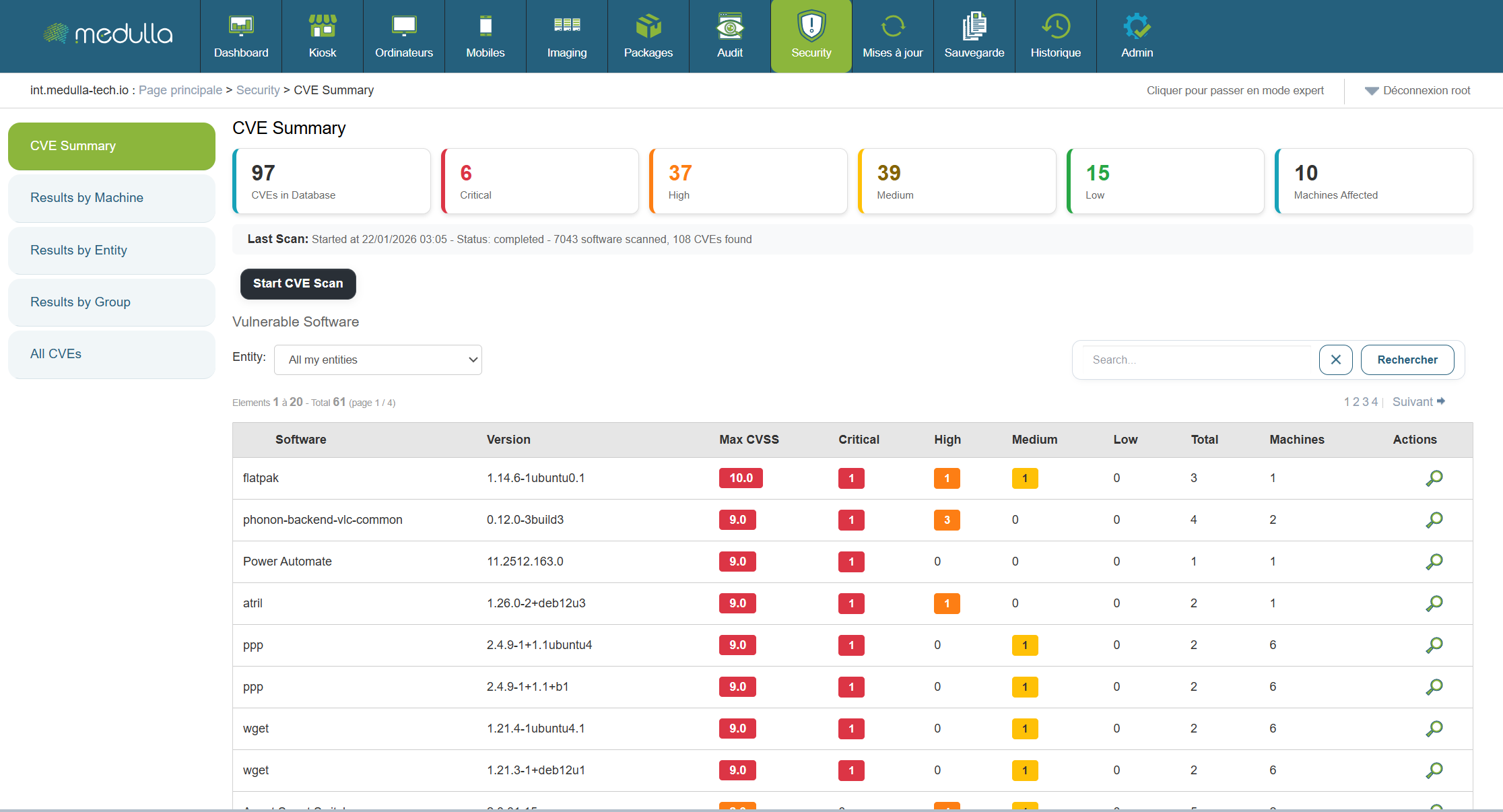Click magnifier for Power Automate row
This screenshot has height=812, width=1503.
(1434, 562)
